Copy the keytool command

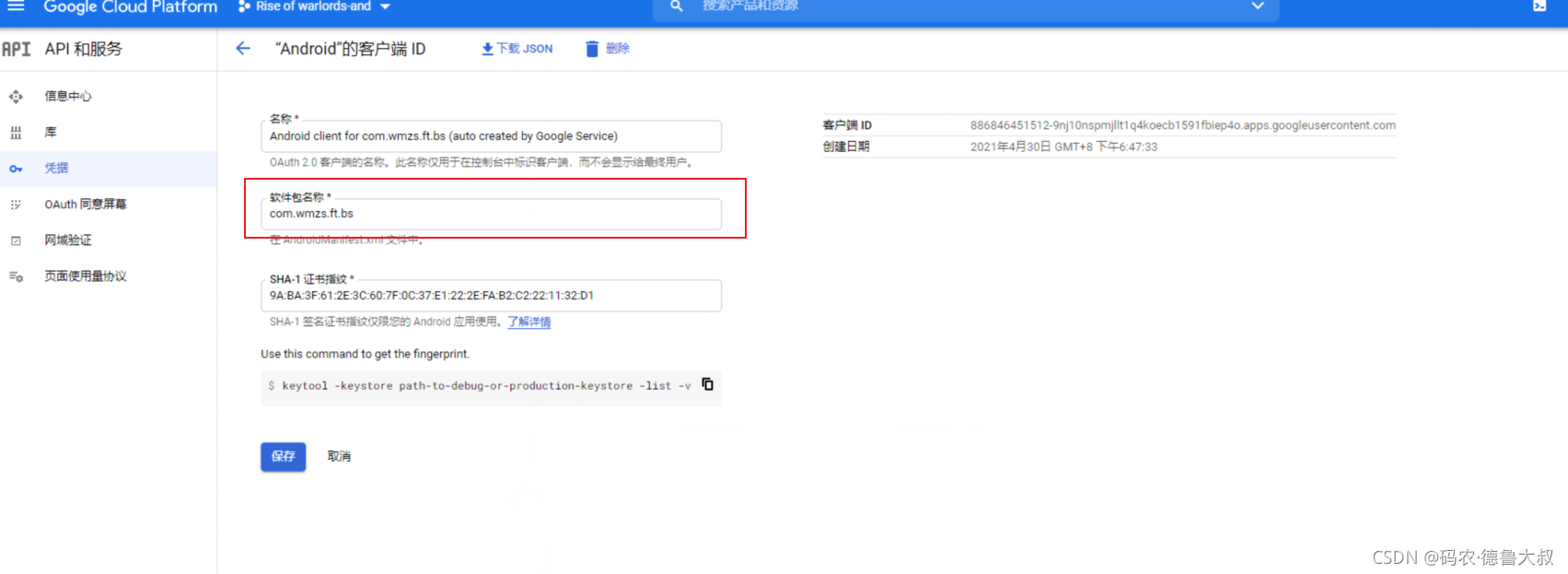point(707,384)
